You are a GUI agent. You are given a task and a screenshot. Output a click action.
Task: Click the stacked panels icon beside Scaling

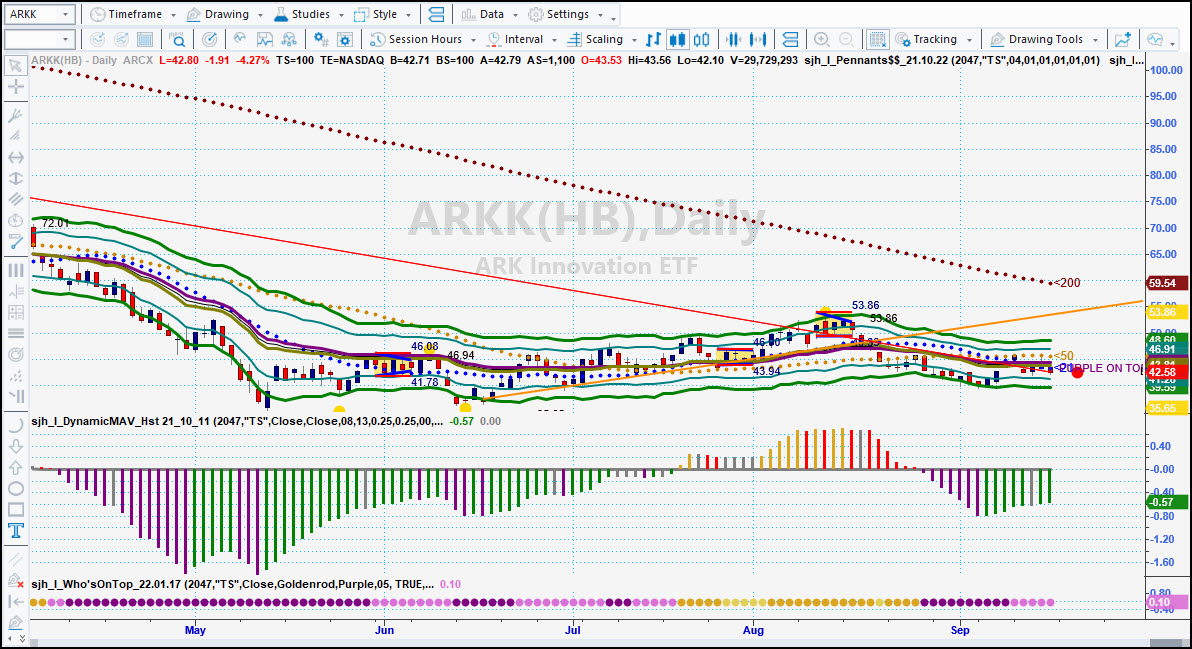click(791, 40)
